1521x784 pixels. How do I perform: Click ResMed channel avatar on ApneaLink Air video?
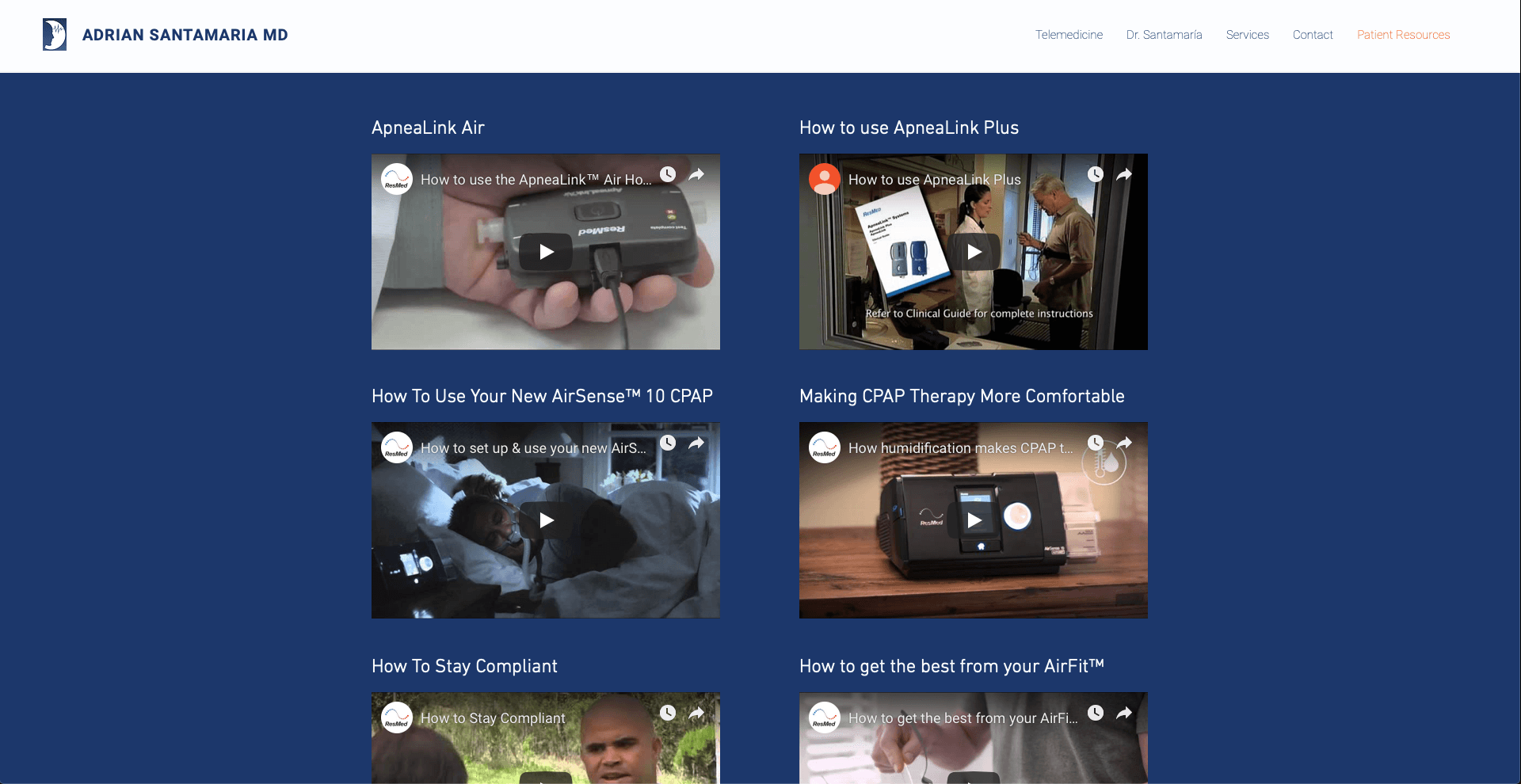pos(397,180)
